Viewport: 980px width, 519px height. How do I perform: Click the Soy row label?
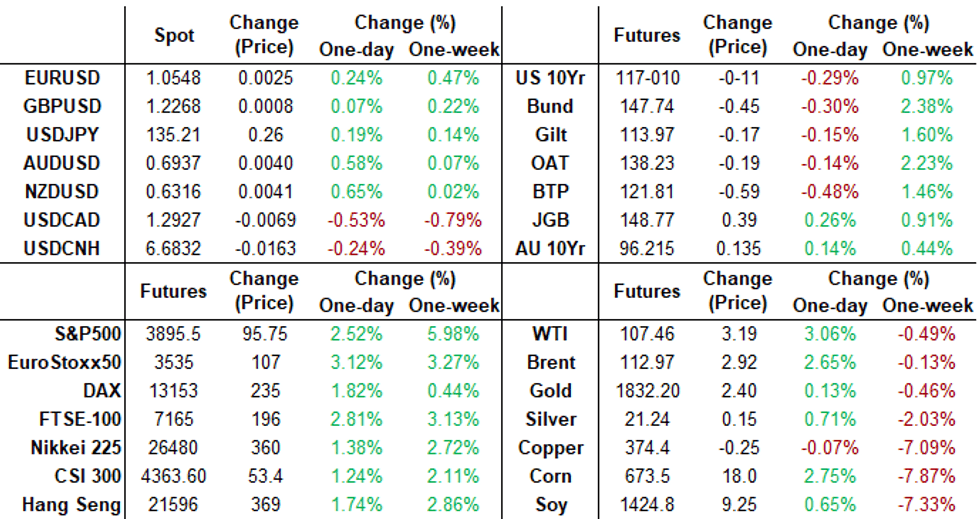coord(555,505)
